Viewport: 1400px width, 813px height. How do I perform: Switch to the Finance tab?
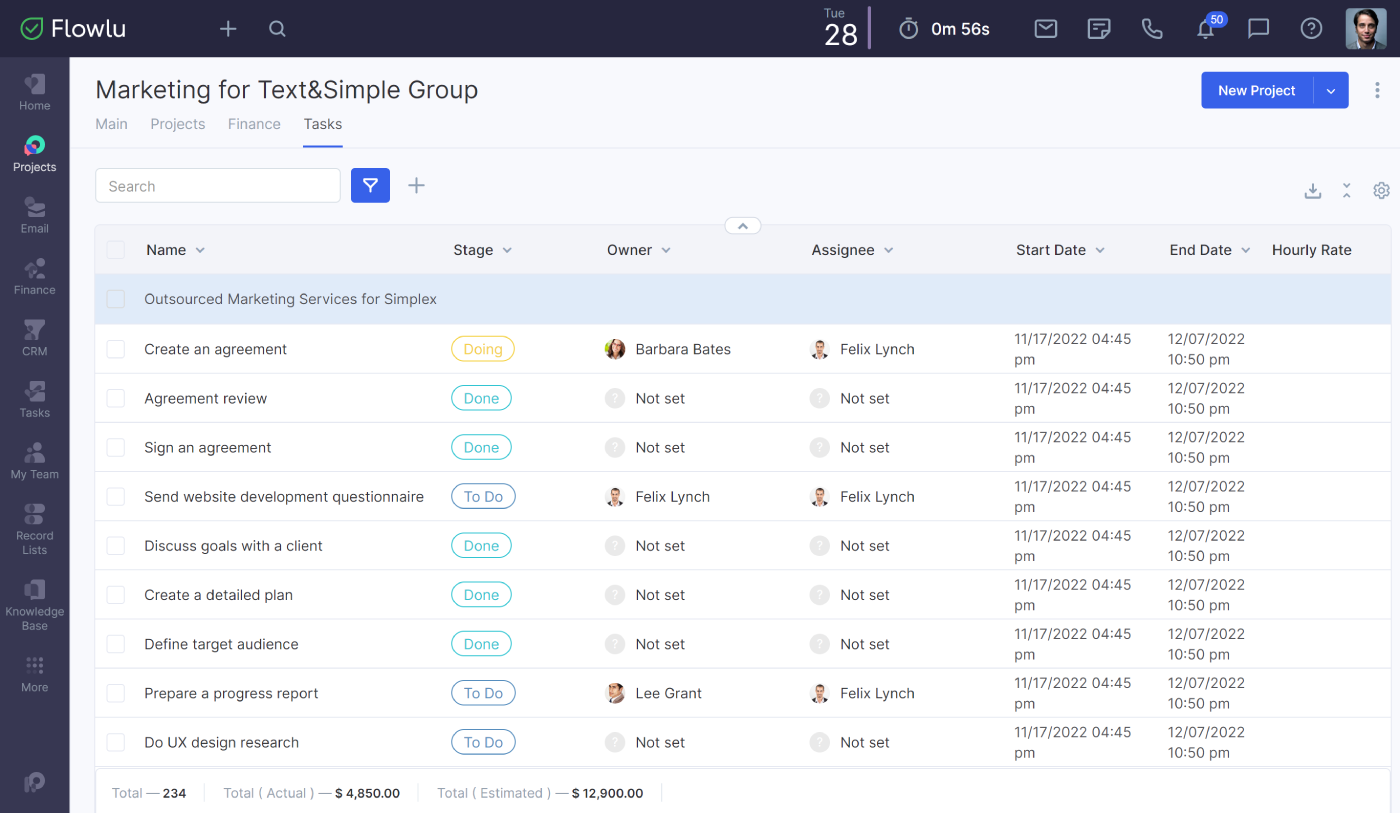[x=254, y=124]
